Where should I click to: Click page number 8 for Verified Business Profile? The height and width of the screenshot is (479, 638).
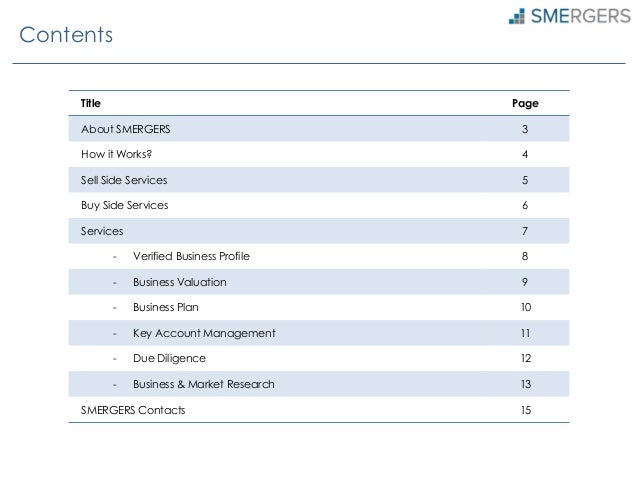tap(525, 256)
